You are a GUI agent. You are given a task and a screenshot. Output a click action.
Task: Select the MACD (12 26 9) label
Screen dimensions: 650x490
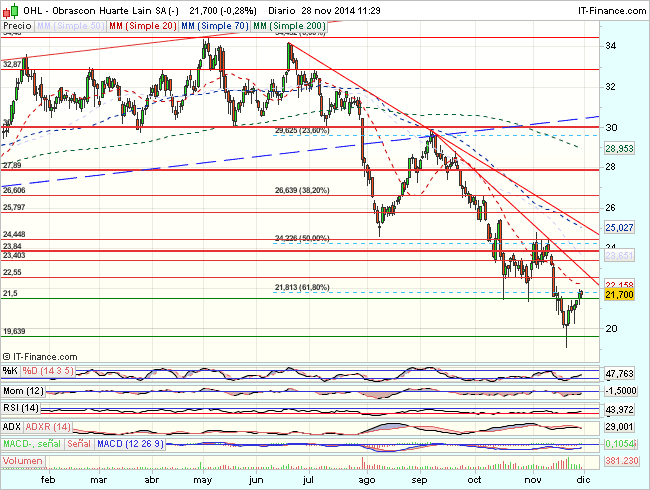(130, 444)
